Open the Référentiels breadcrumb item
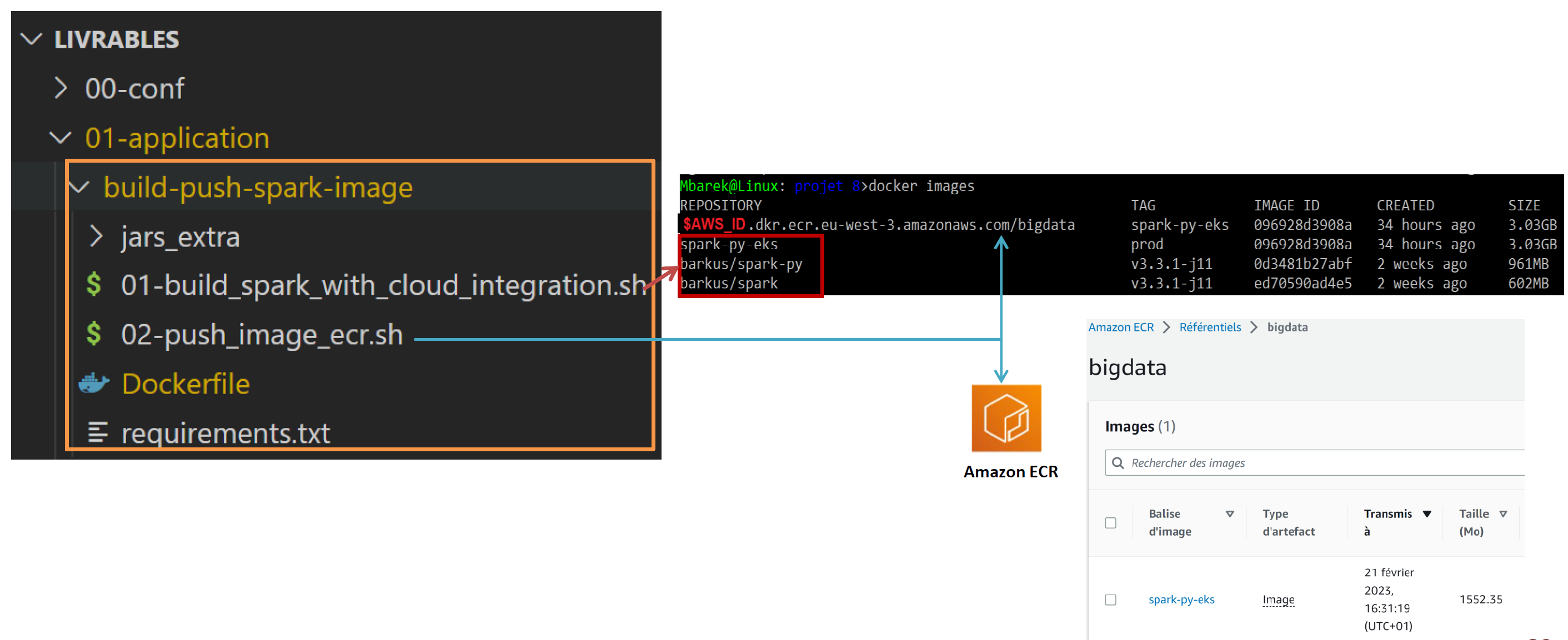 click(x=1210, y=327)
